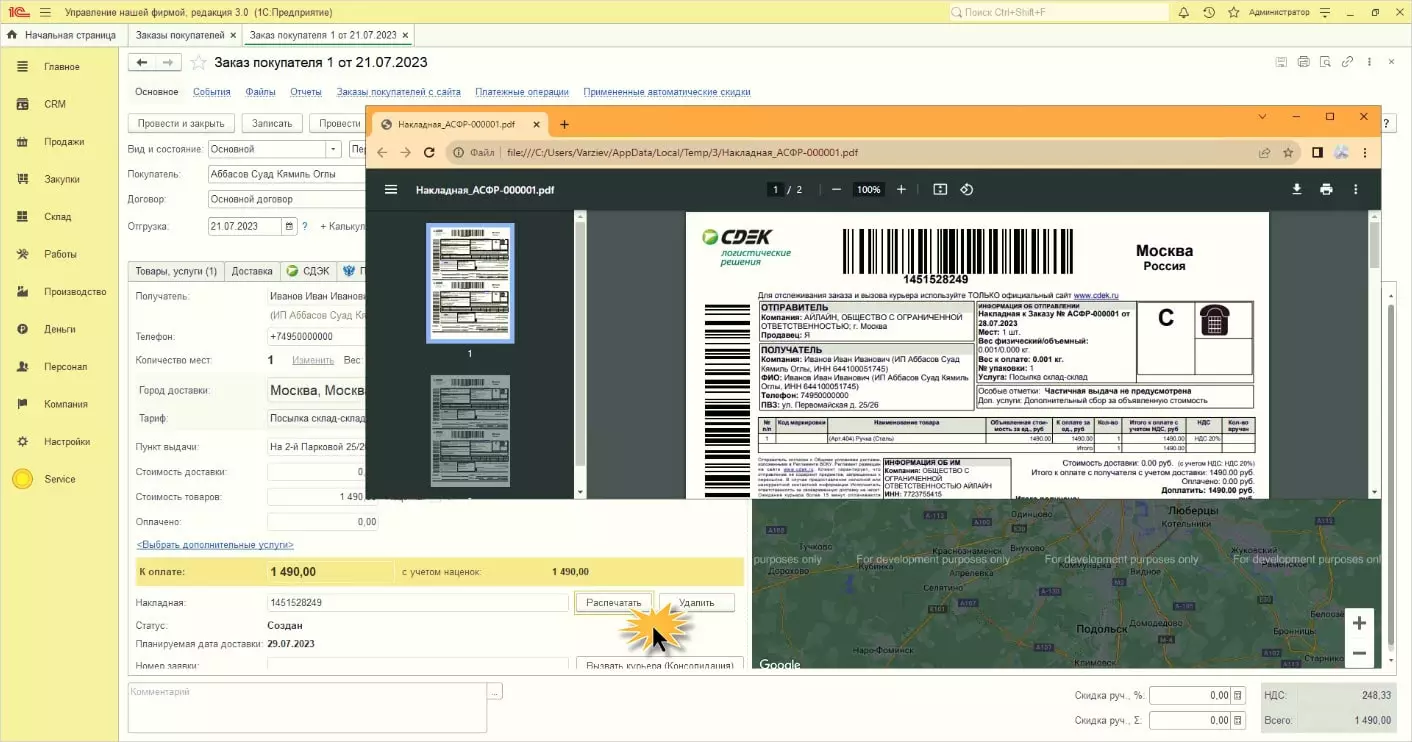Add form to favorites star

pos(198,62)
